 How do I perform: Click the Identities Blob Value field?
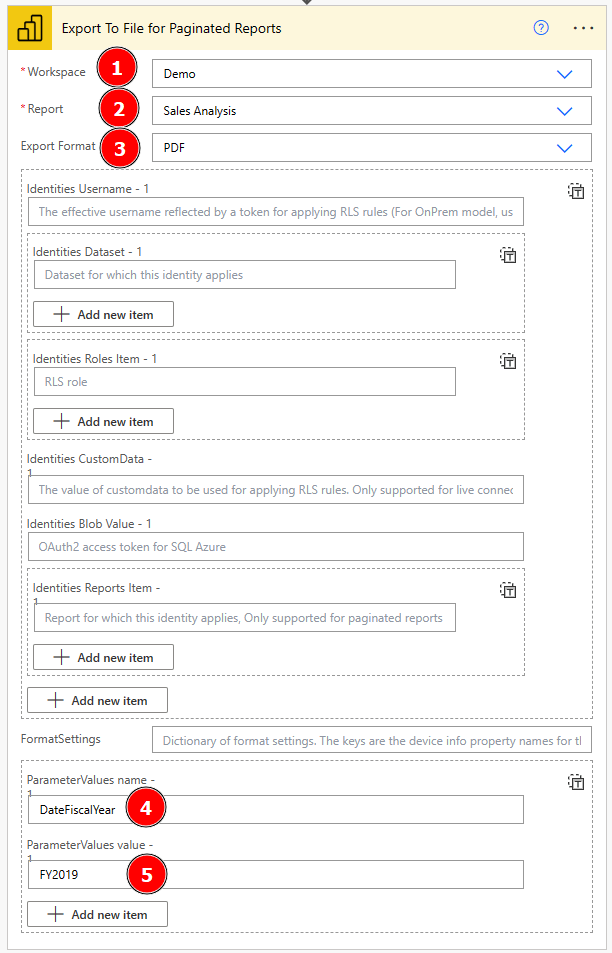coord(275,546)
